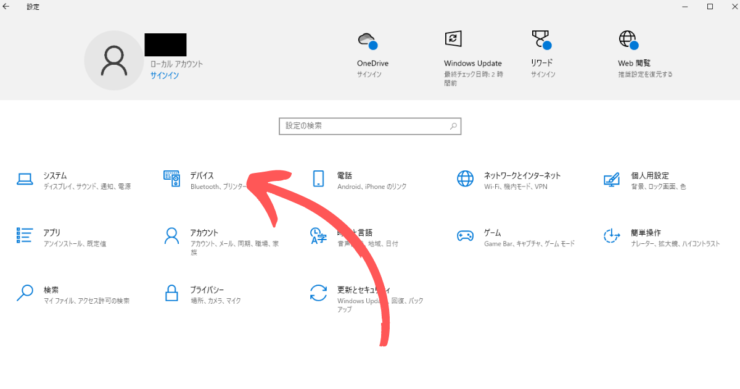Click the 更新とセキュリティ refresh arrows icon
This screenshot has height=389, width=740.
coord(319,293)
